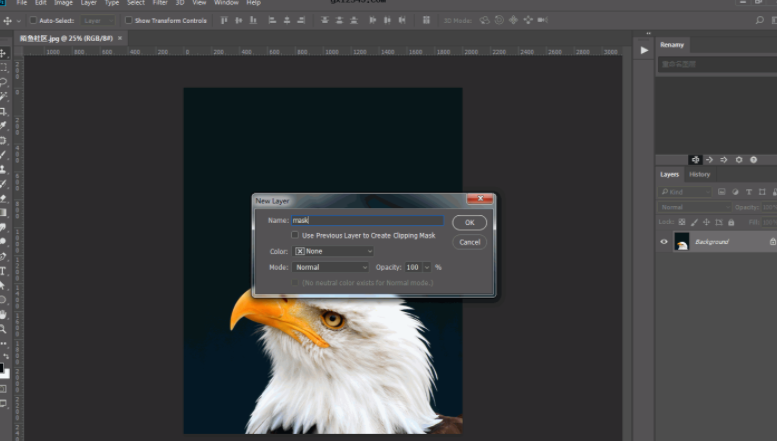Select the Eyedropper tool
Viewport: 777px width, 441px height.
(x=3, y=125)
